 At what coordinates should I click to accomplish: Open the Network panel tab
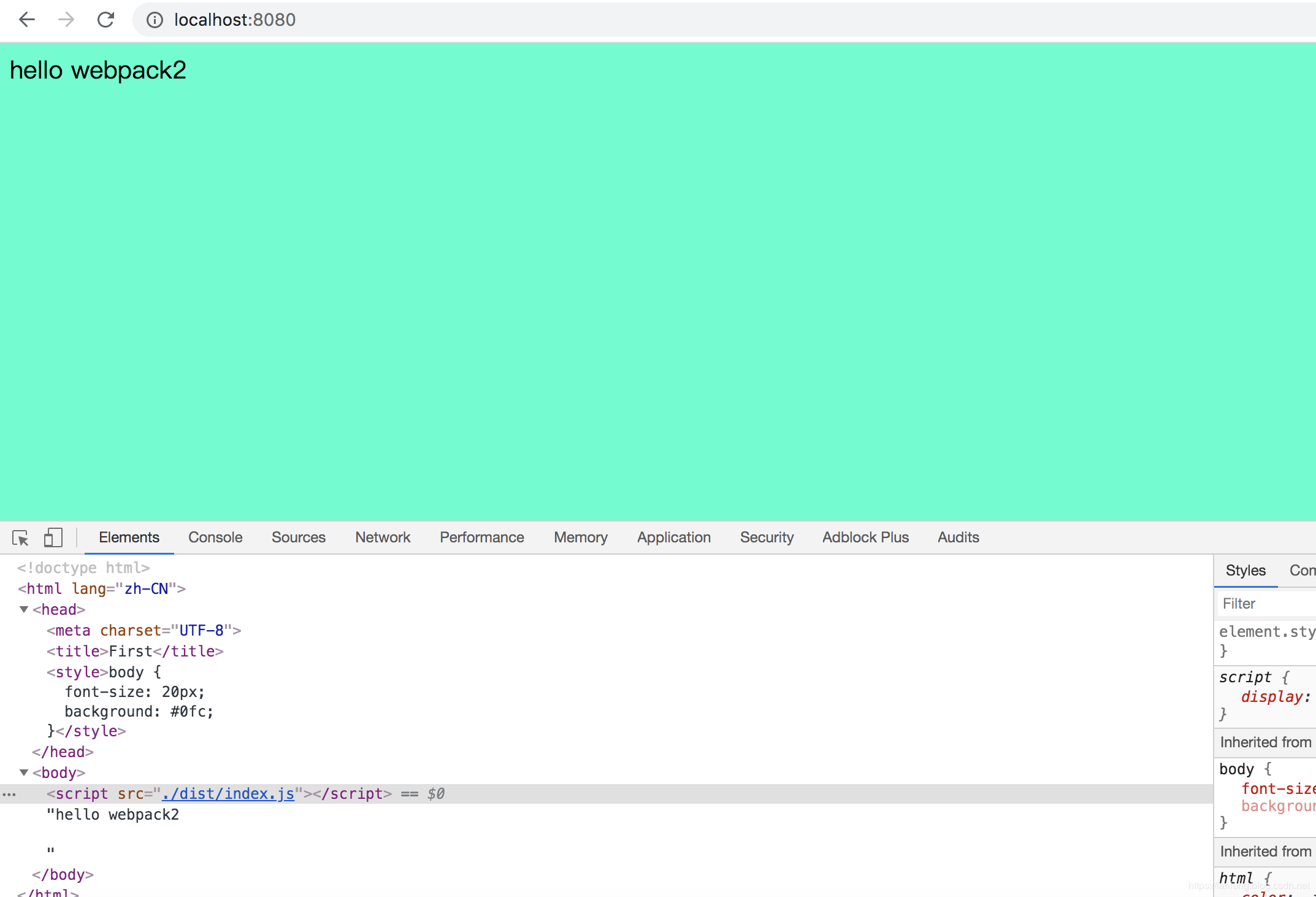pos(383,537)
